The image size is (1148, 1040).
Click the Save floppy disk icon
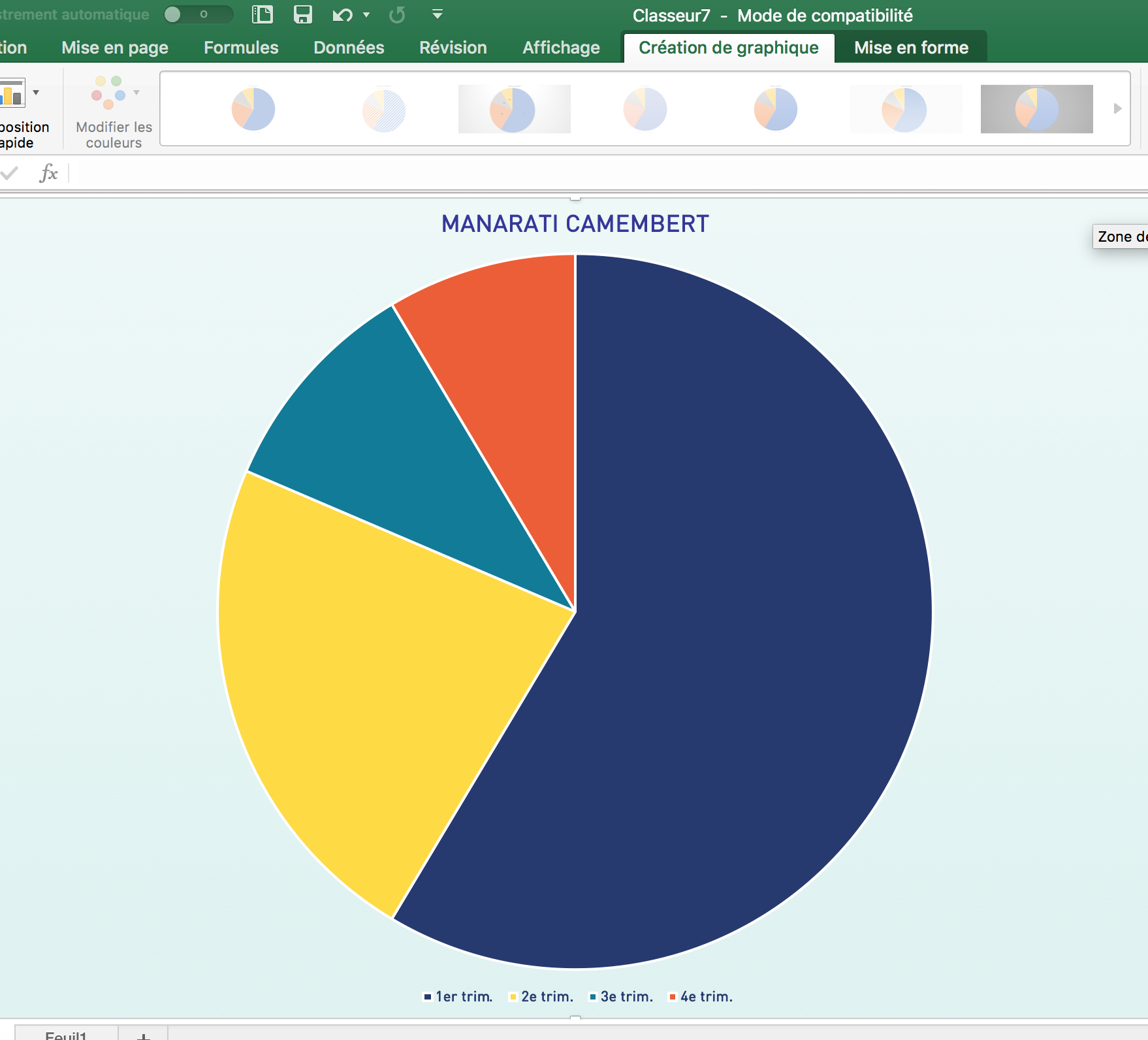click(x=302, y=14)
